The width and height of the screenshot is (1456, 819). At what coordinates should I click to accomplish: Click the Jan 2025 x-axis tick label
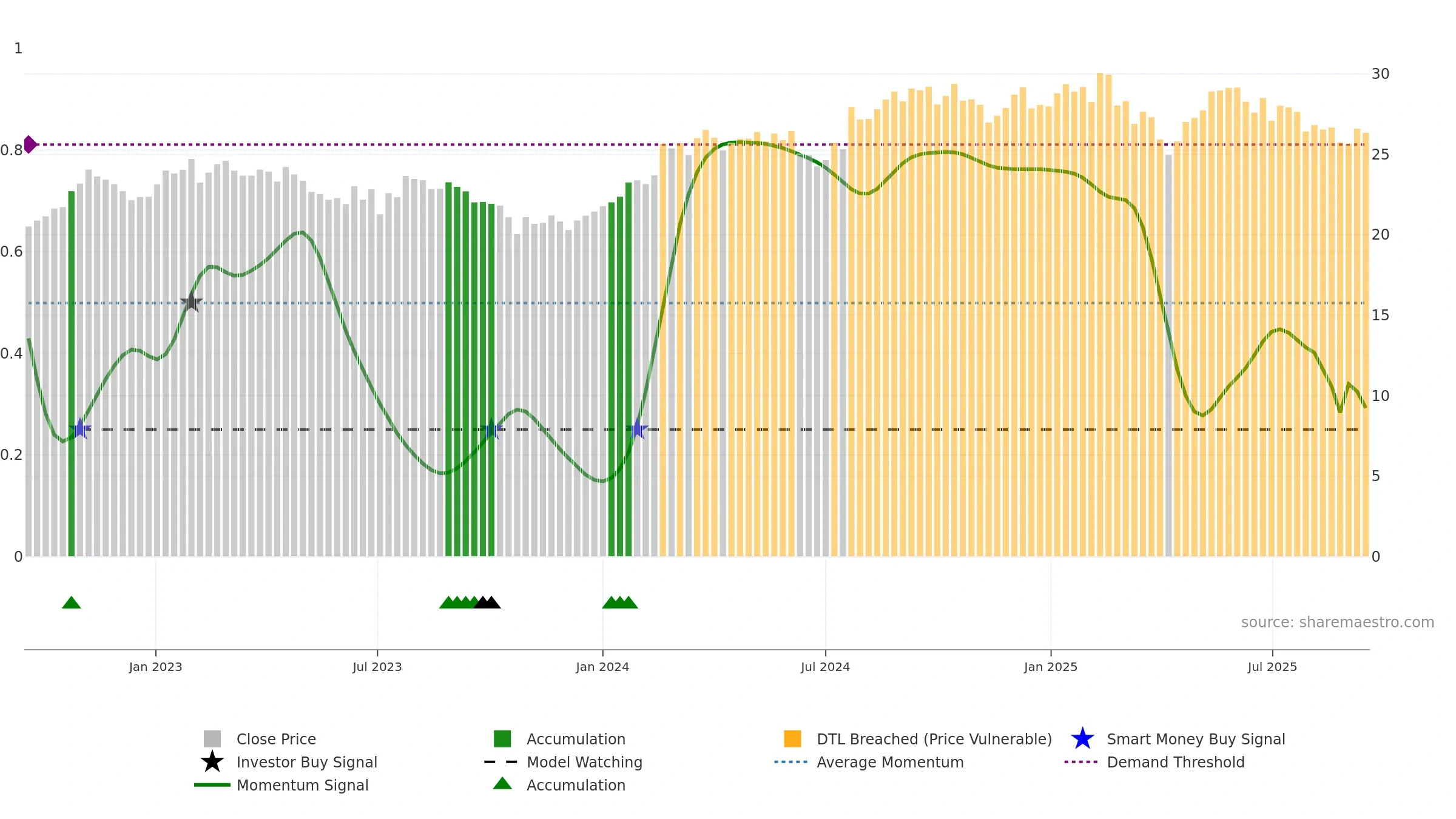(x=1051, y=667)
